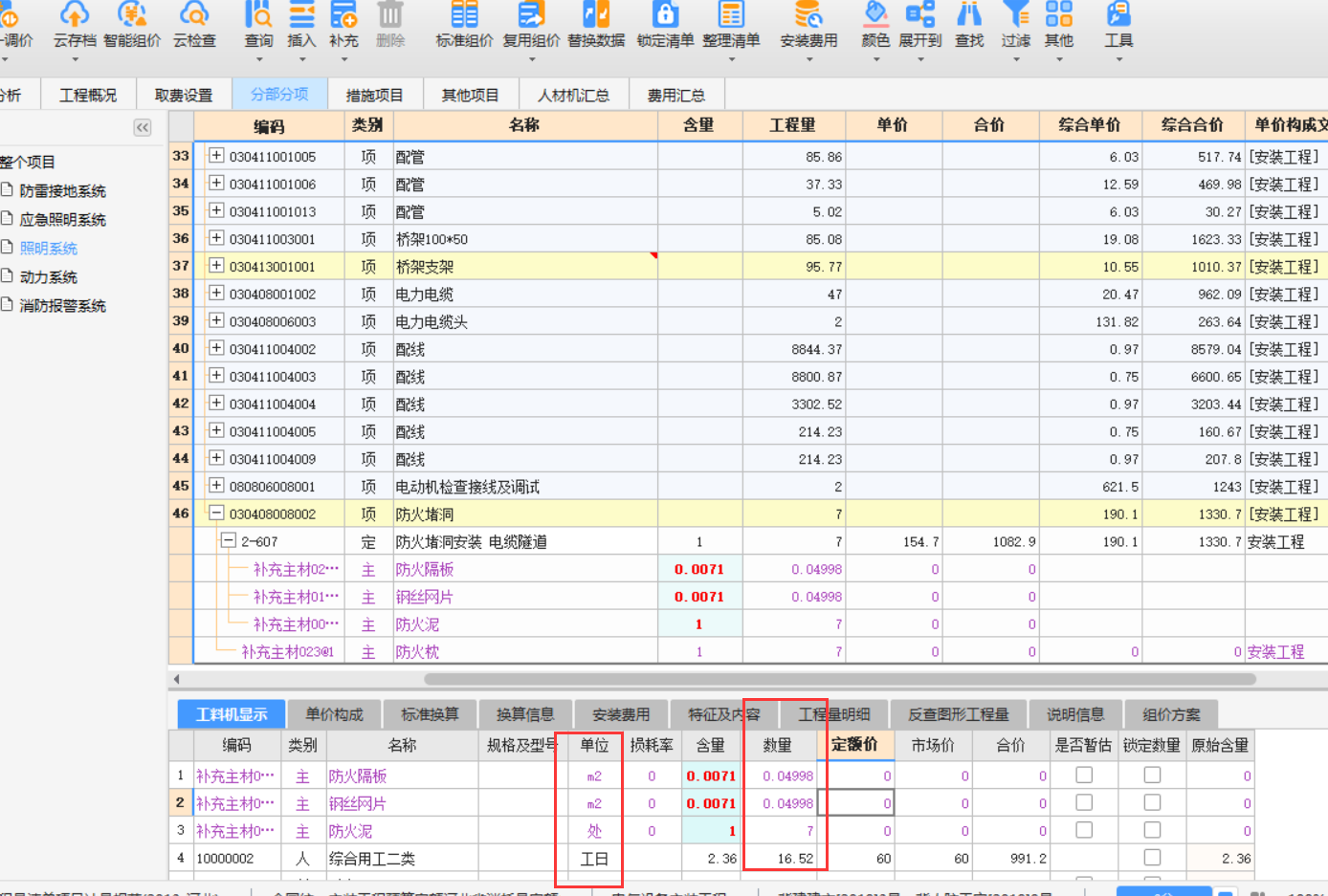Select 照明系统 in the project tree

tap(48, 249)
